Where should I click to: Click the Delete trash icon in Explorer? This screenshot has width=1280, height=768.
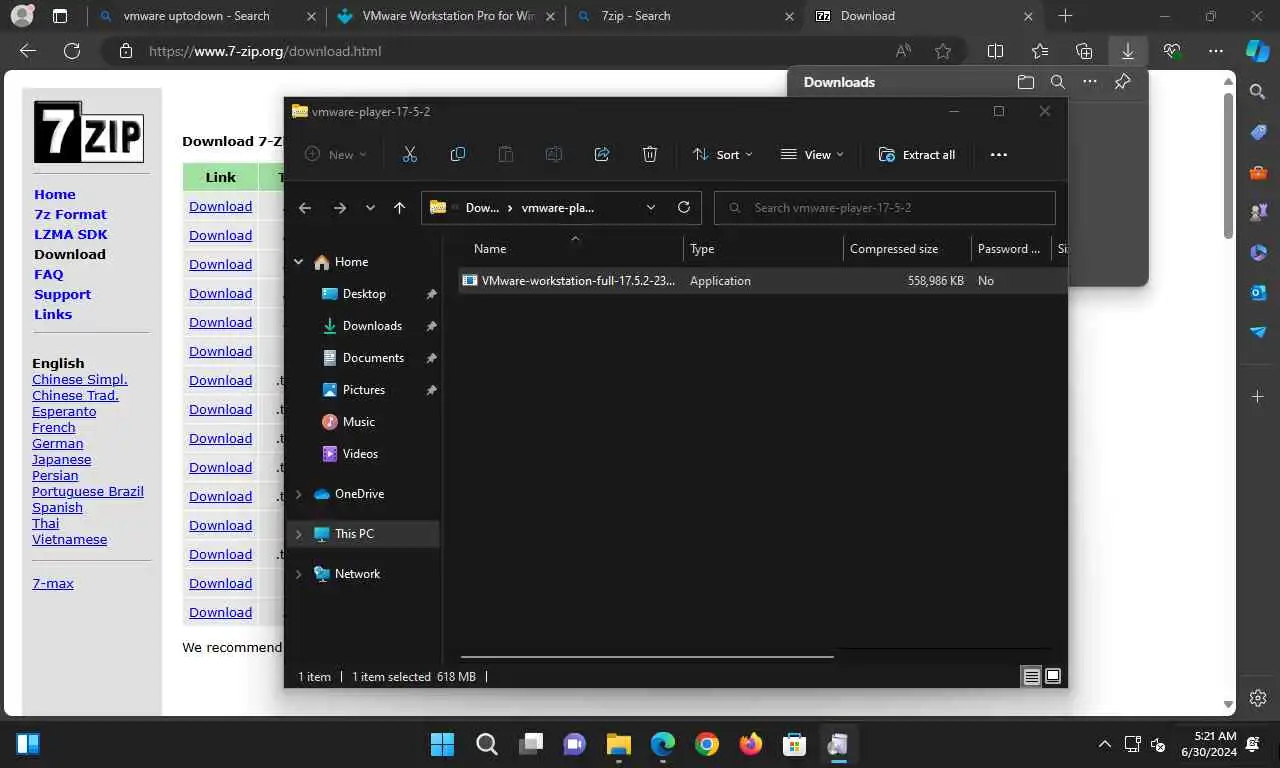click(649, 154)
